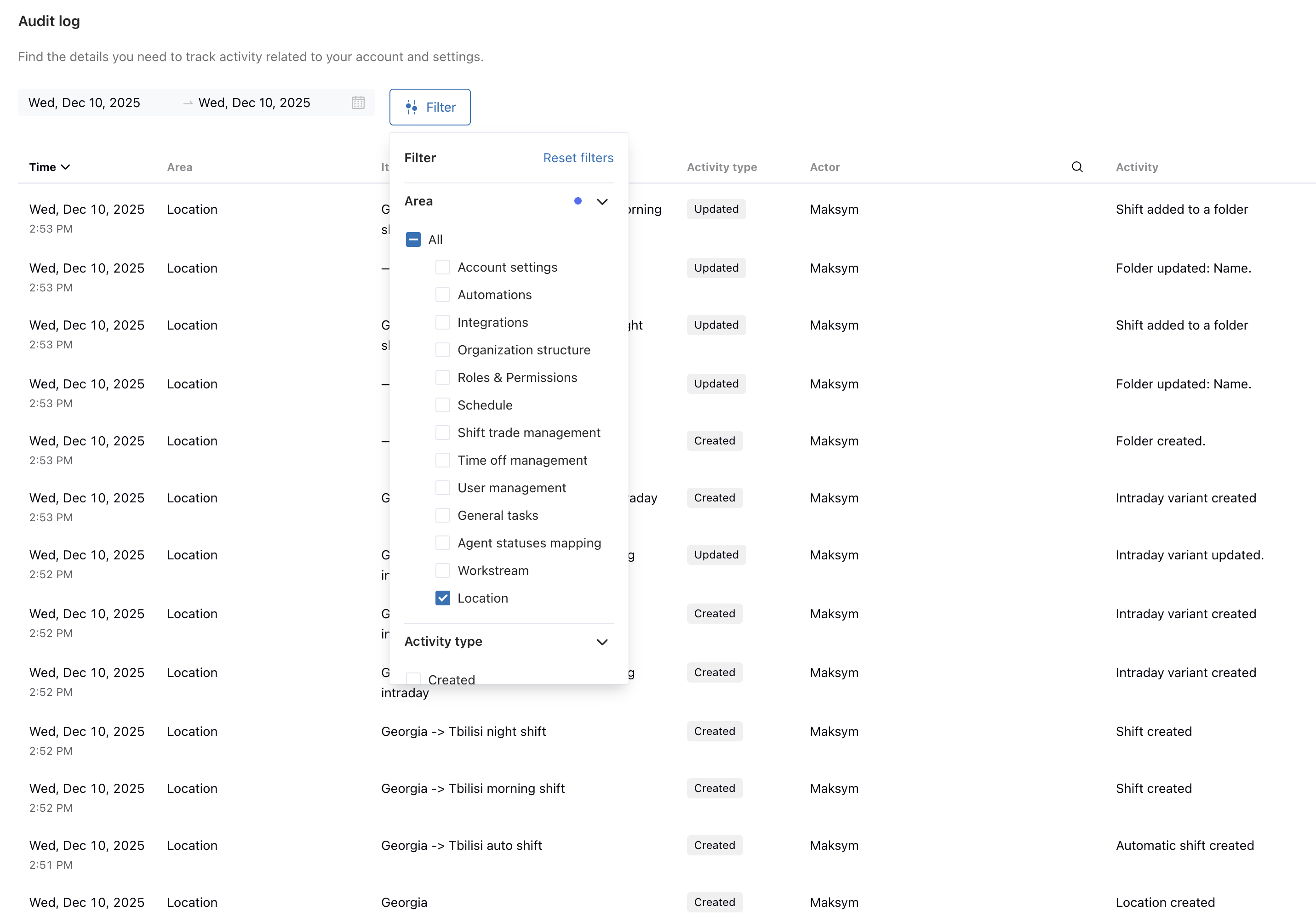Click the Audit log page title
The height and width of the screenshot is (917, 1316).
tap(49, 21)
